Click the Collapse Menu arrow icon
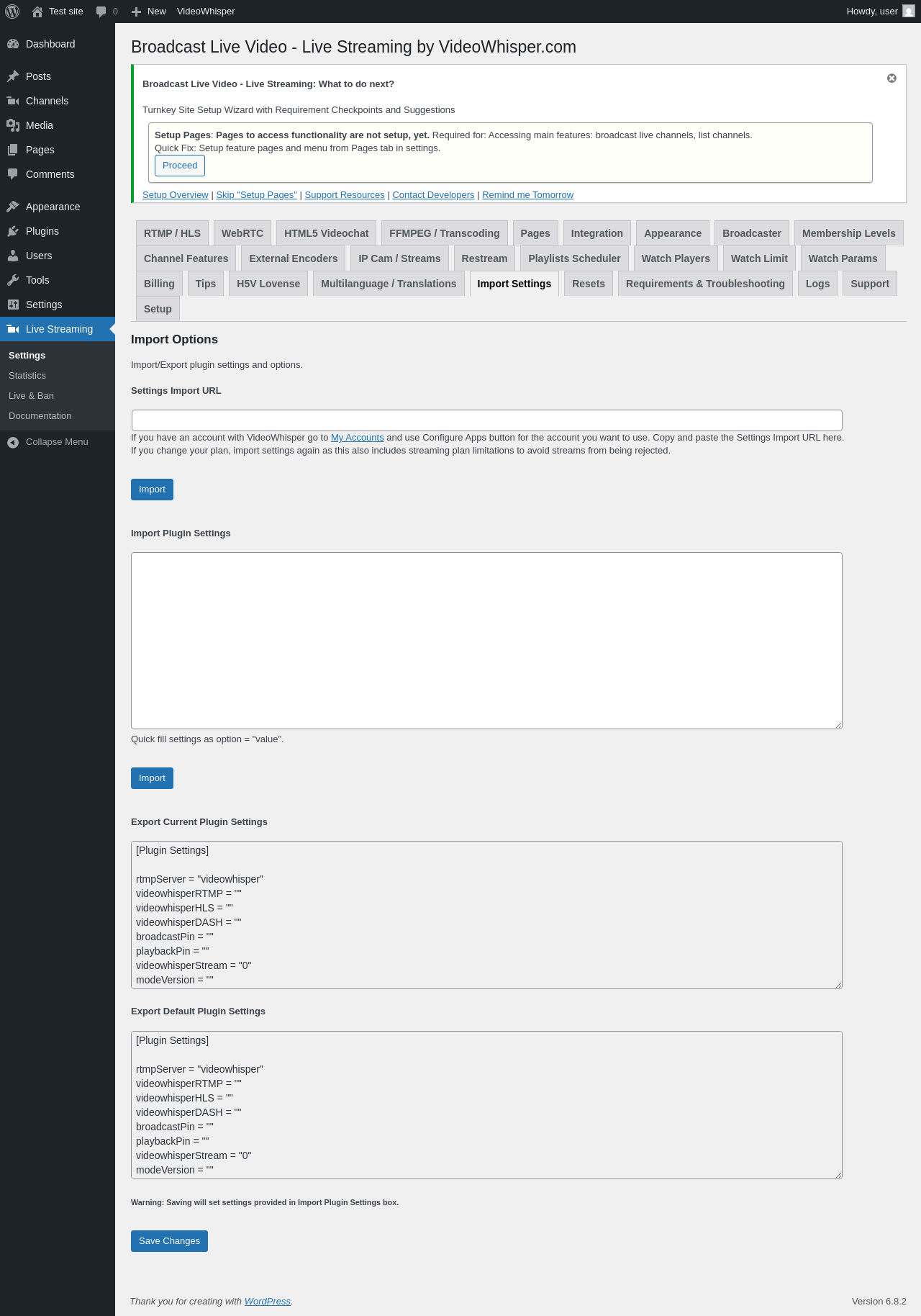This screenshot has height=1316, width=921. [13, 442]
